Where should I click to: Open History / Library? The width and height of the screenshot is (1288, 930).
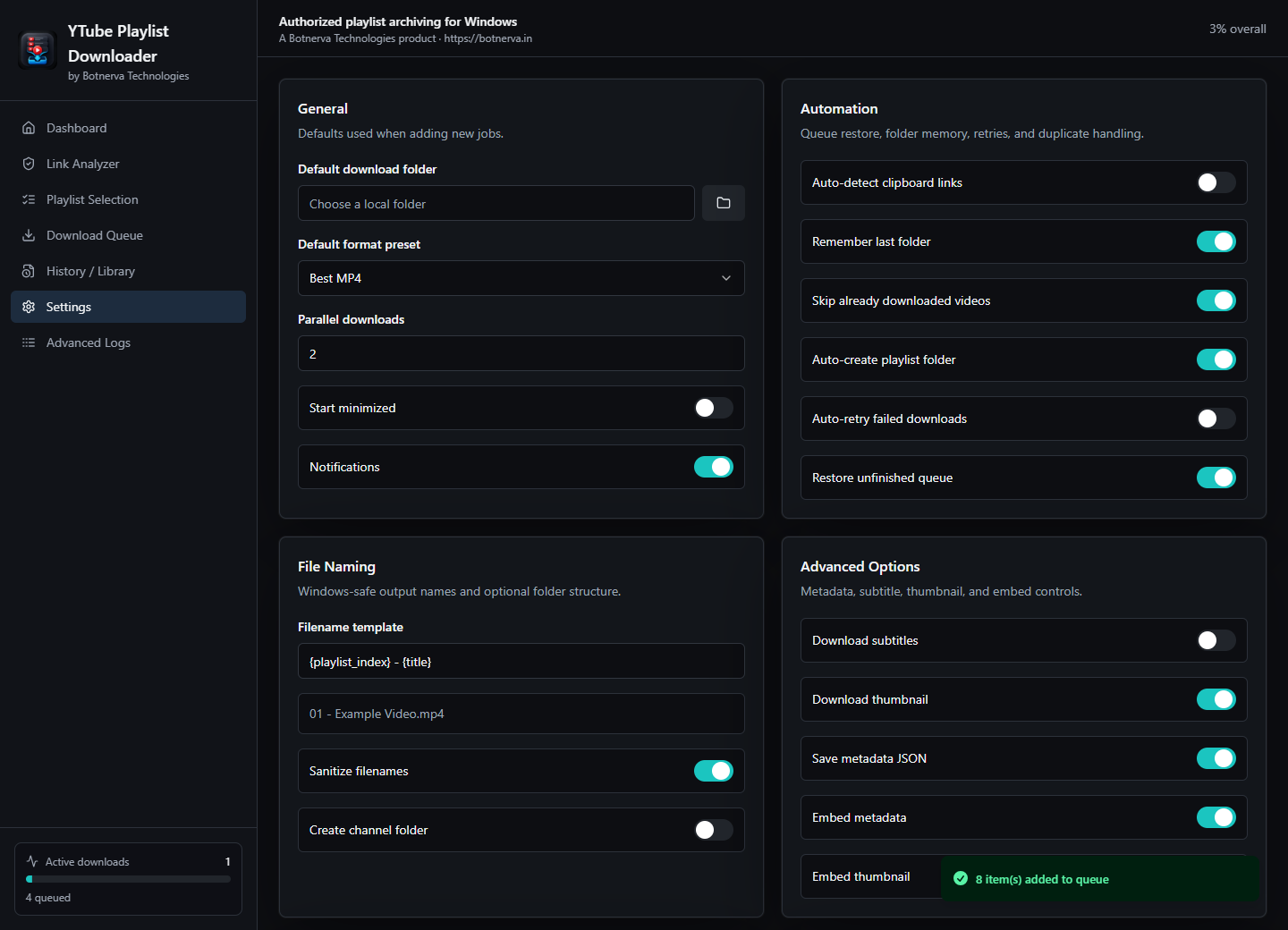point(128,271)
